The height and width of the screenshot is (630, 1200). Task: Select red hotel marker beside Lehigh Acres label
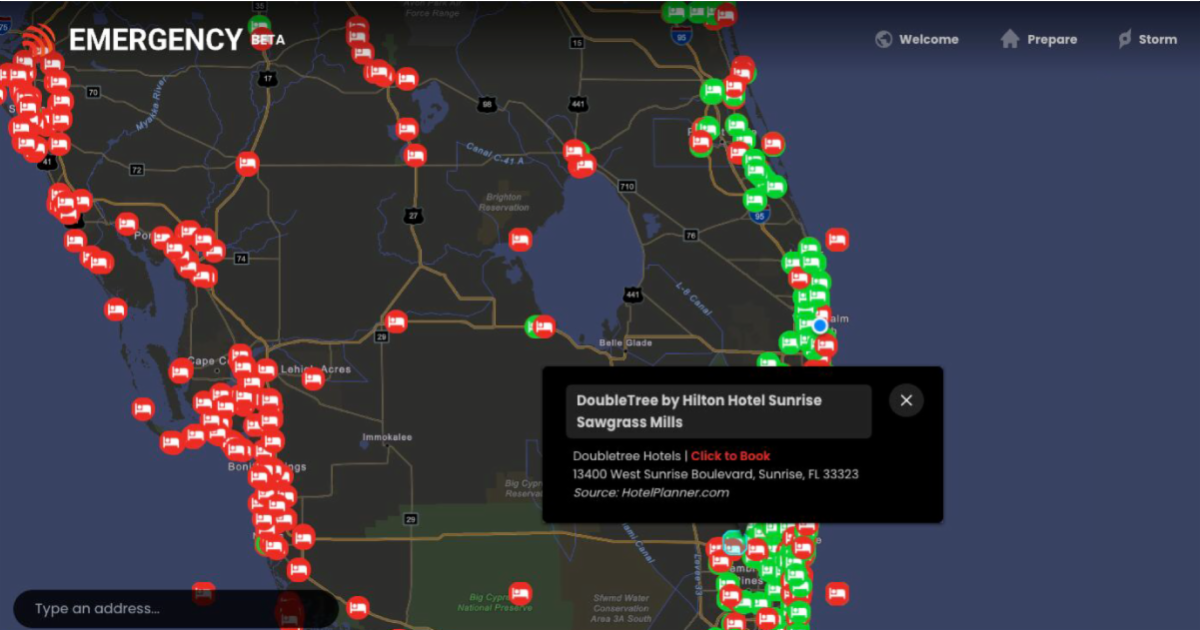click(313, 377)
